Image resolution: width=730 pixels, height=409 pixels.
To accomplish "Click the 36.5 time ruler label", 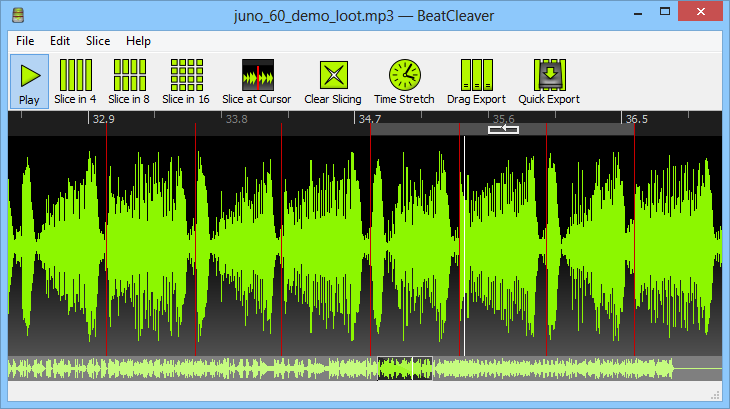I will click(636, 119).
